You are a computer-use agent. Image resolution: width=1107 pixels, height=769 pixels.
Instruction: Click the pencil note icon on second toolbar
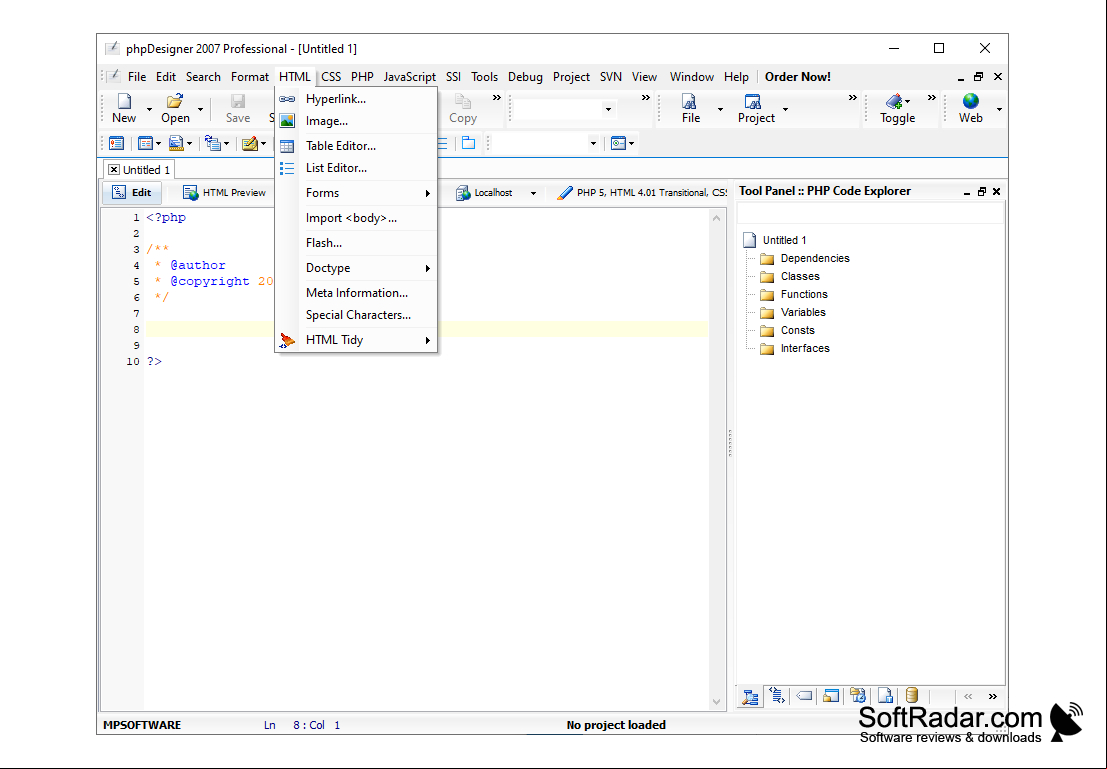pyautogui.click(x=249, y=143)
